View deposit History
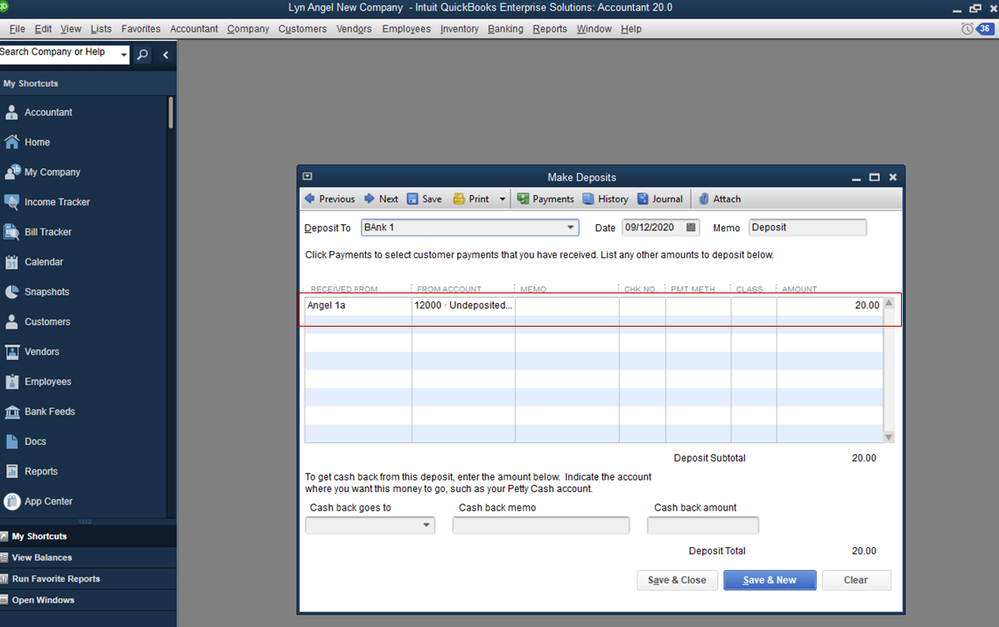Screen dimensions: 999x627 coord(605,199)
